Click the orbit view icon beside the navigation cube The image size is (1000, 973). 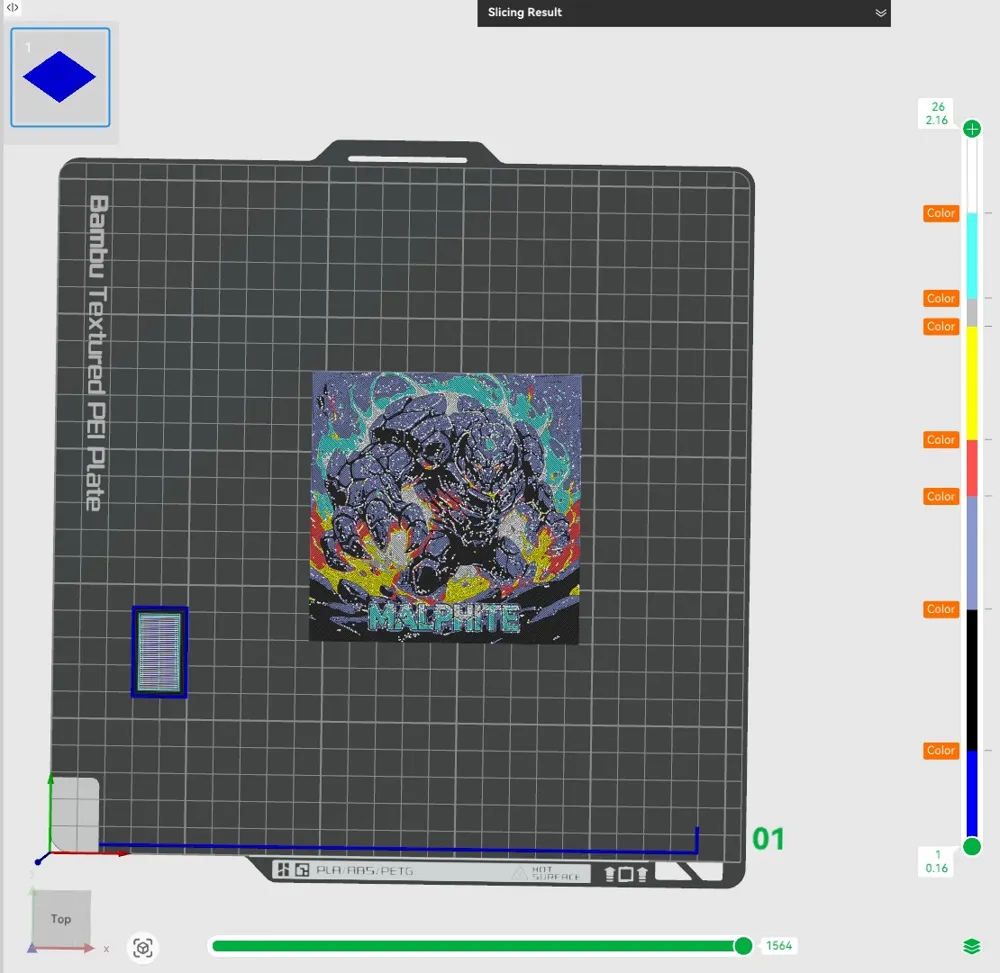click(x=143, y=947)
